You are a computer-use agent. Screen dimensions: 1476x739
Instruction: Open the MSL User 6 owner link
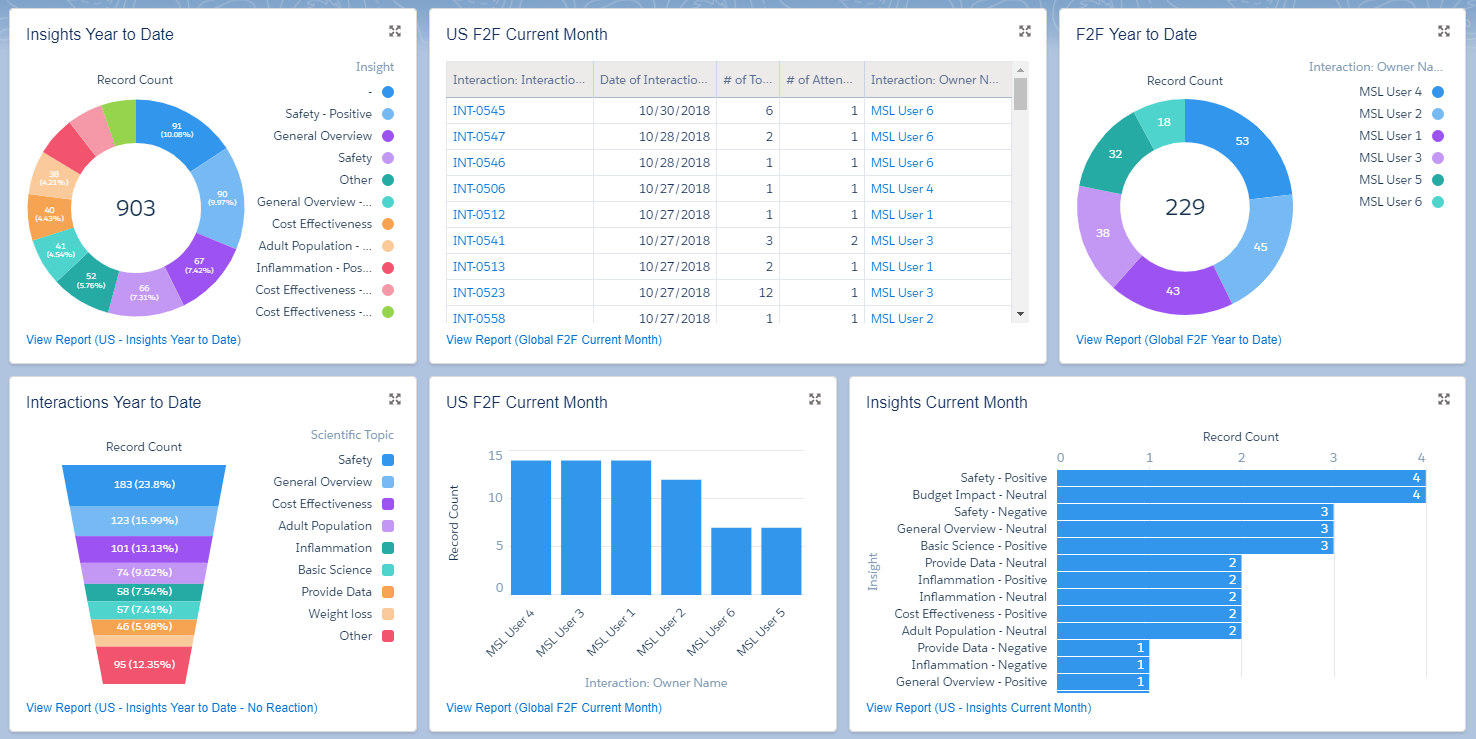[901, 110]
